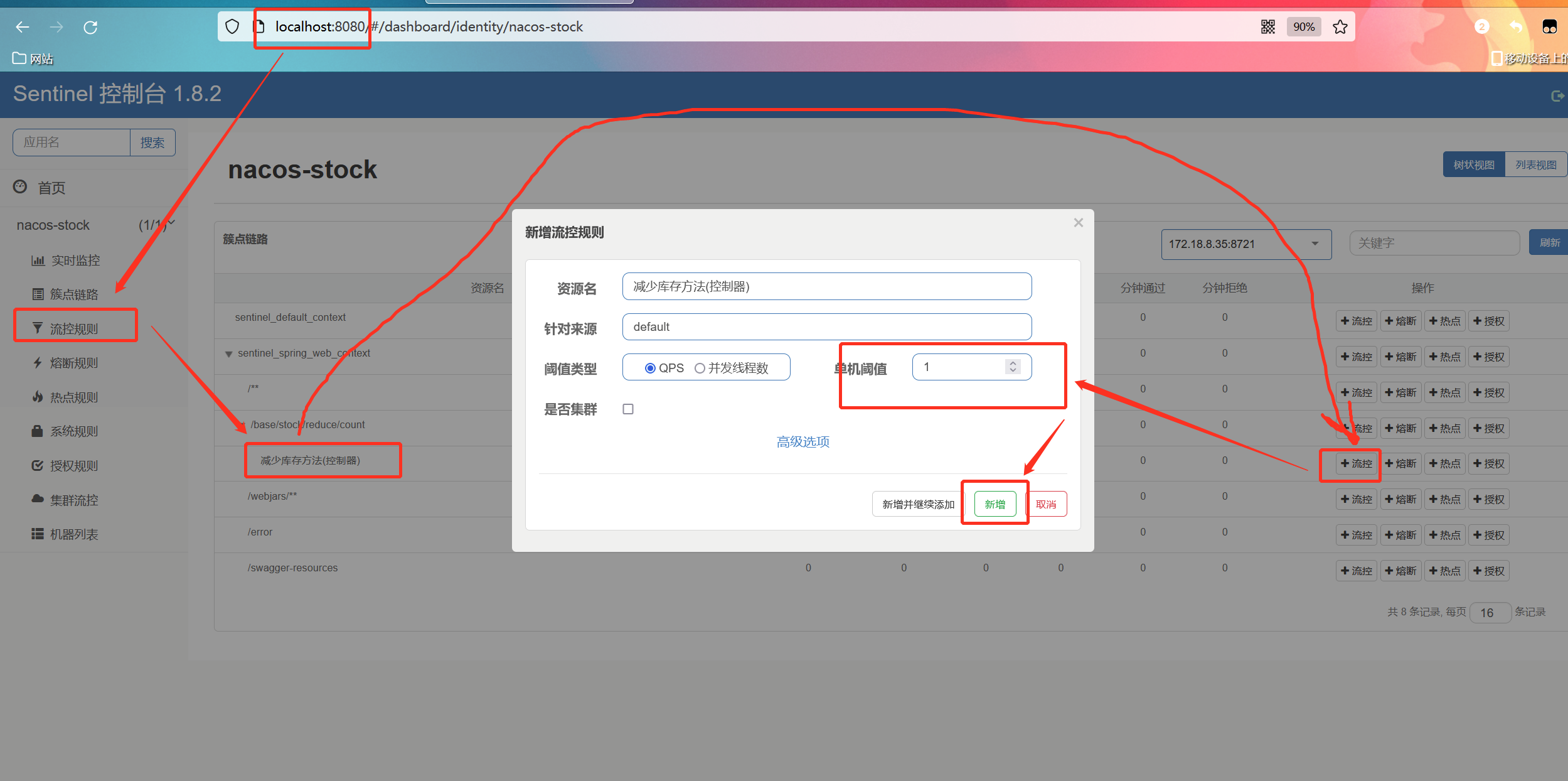Open the machine dropdown 172.18.8.35:8721
Image resolution: width=1568 pixels, height=781 pixels.
1245,244
